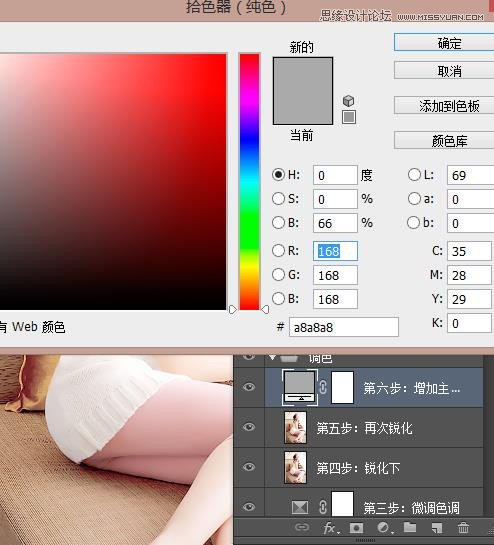Open 颜色库 color libraries
This screenshot has height=545, width=494.
(x=444, y=140)
